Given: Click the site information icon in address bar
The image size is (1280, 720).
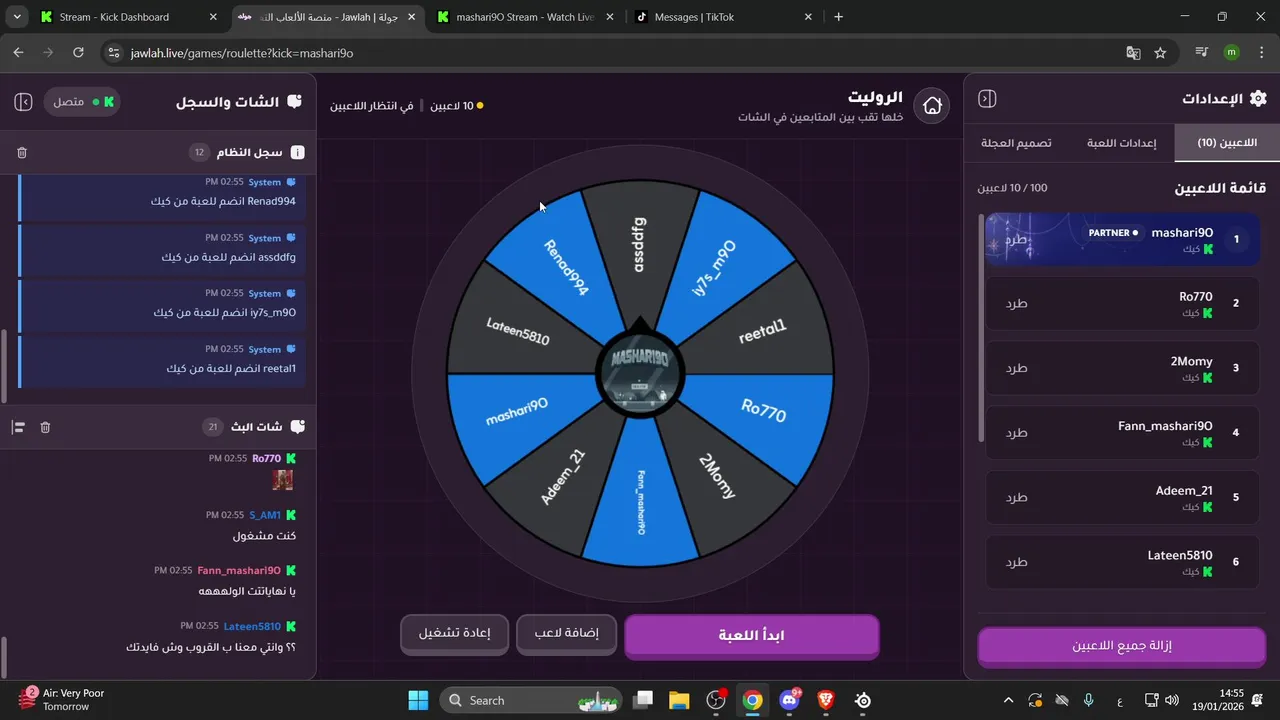Looking at the screenshot, I should click(114, 53).
